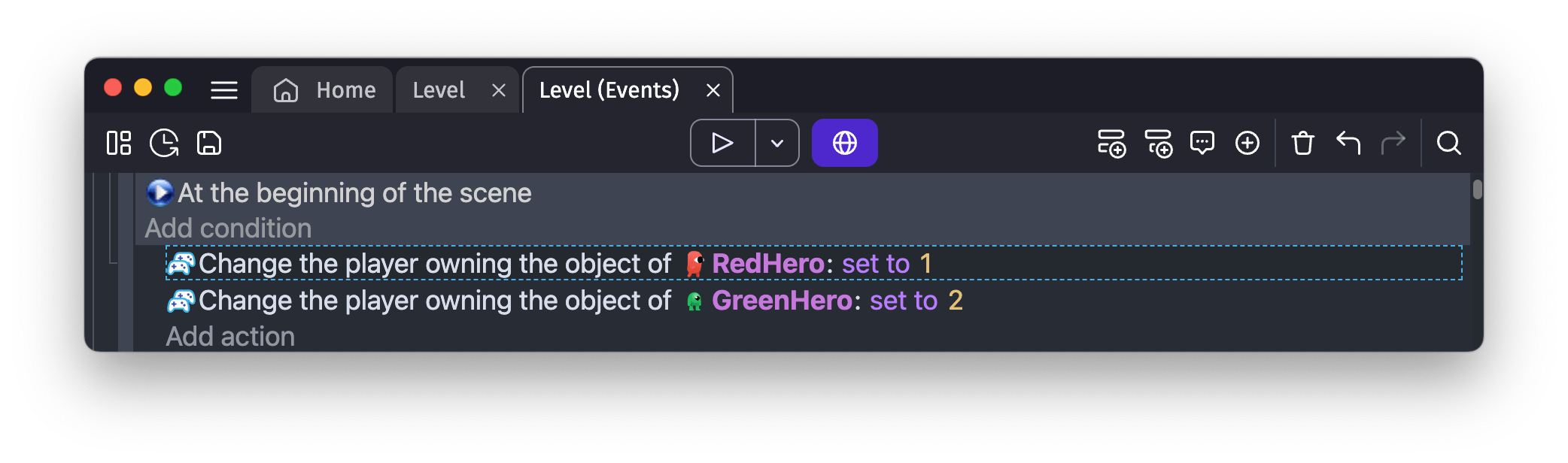The width and height of the screenshot is (1568, 463).
Task: Click Add action below the GreenHero action
Action: [229, 336]
